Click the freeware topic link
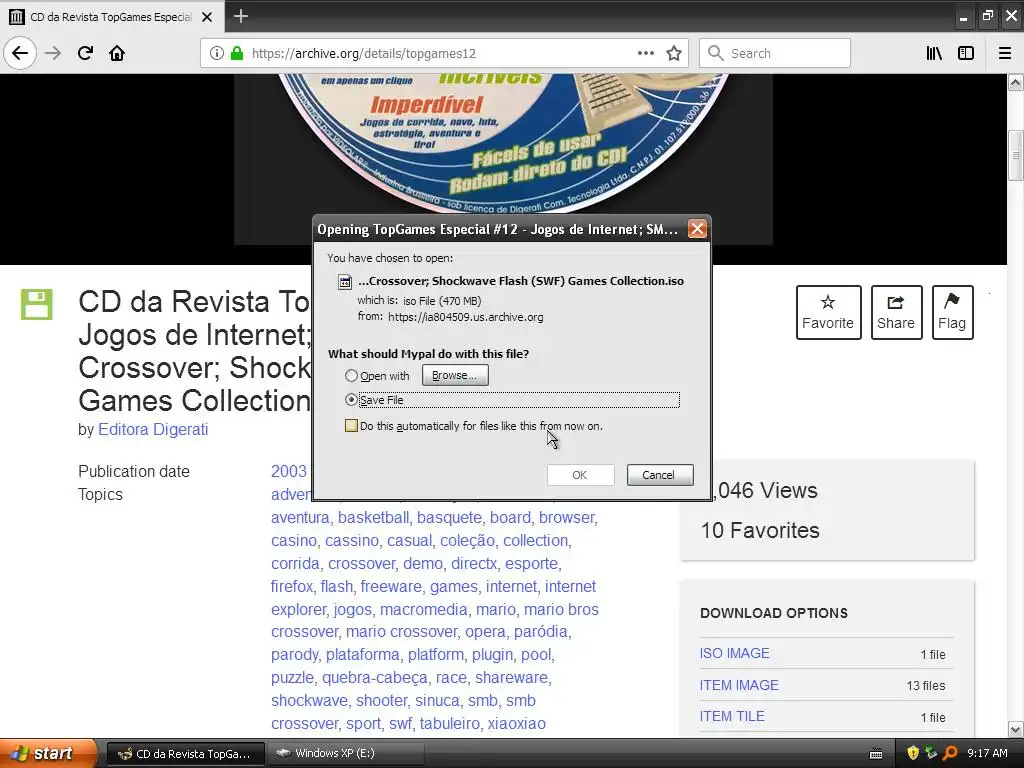1024x768 pixels. coord(391,586)
